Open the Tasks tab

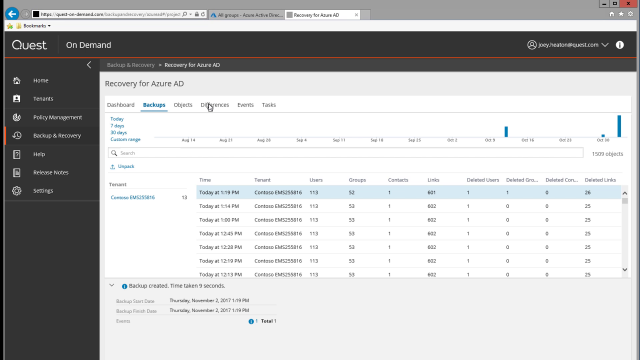pyautogui.click(x=269, y=105)
